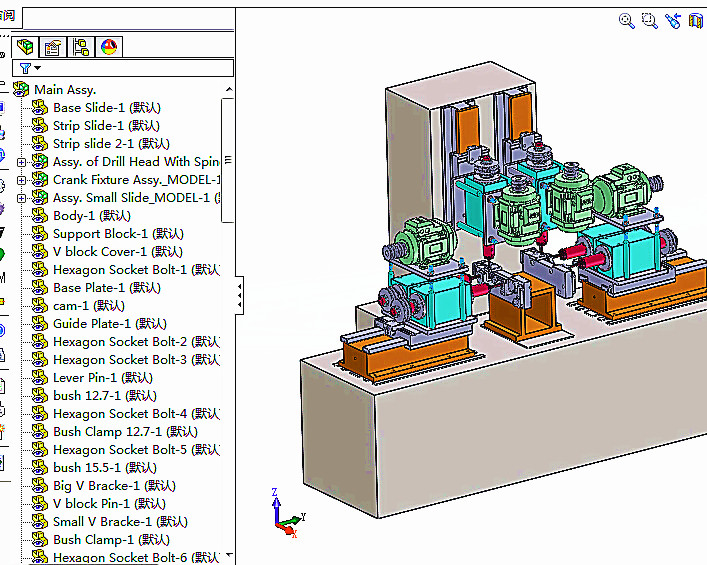Expand the Assy. Small Slide_MODEL-1 node
707x565 pixels.
[21, 198]
